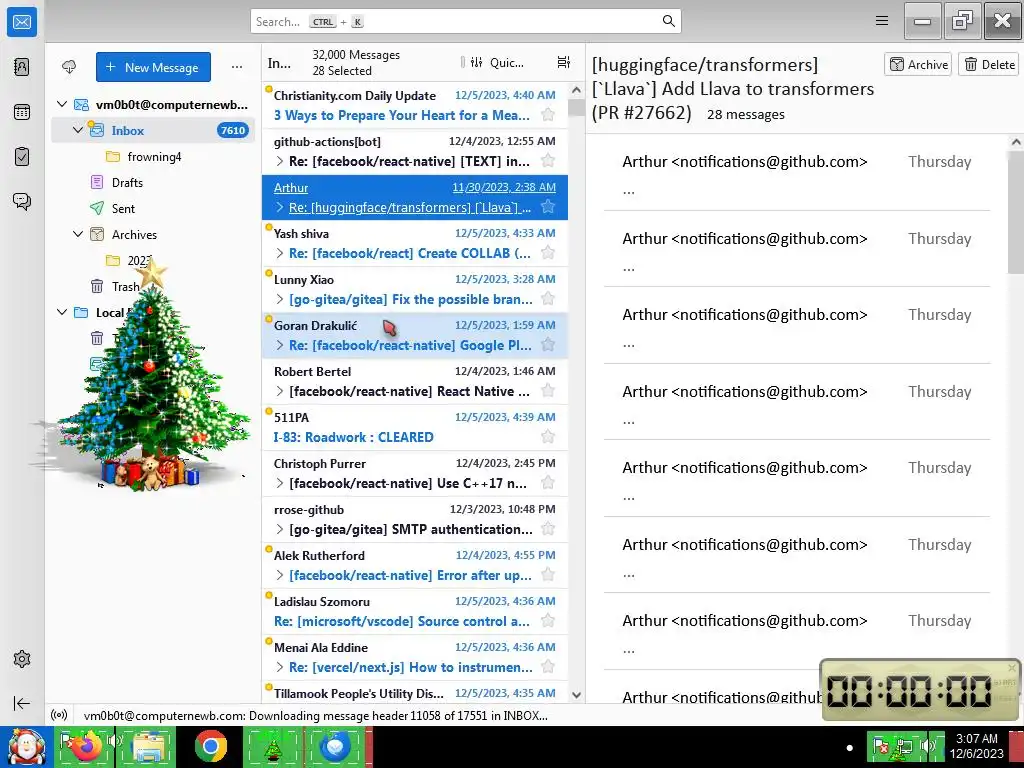The width and height of the screenshot is (1024, 768).
Task: Click the Archive button
Action: coord(918,64)
